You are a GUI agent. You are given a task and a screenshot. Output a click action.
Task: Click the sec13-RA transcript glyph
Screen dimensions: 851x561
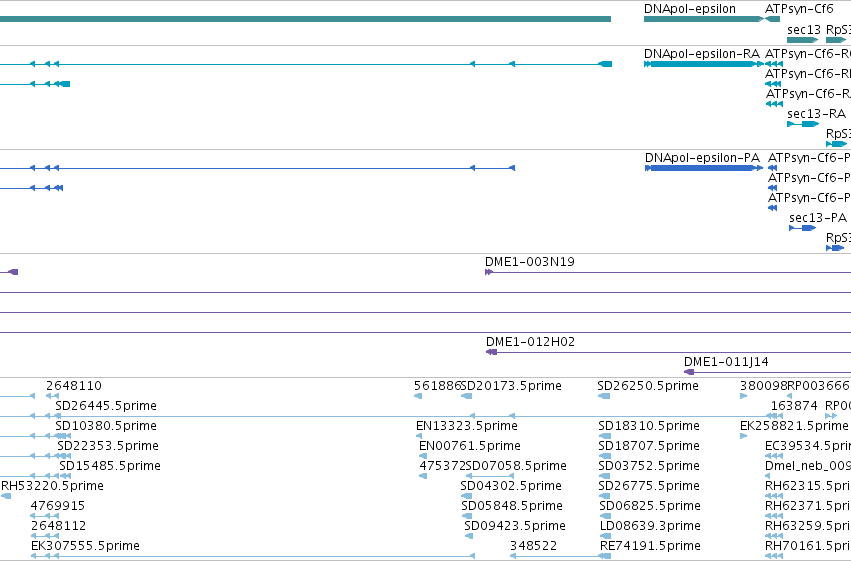(803, 124)
